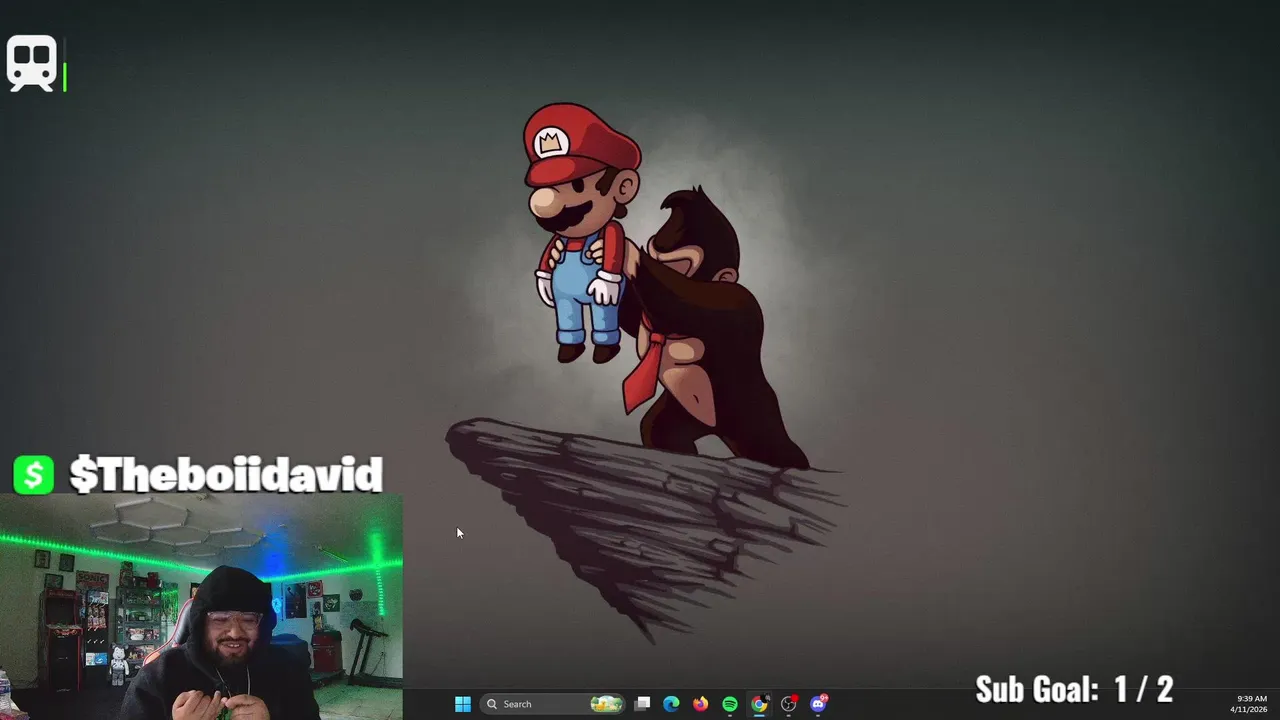Click the train icon overlay
Image resolution: width=1280 pixels, height=720 pixels.
point(32,64)
